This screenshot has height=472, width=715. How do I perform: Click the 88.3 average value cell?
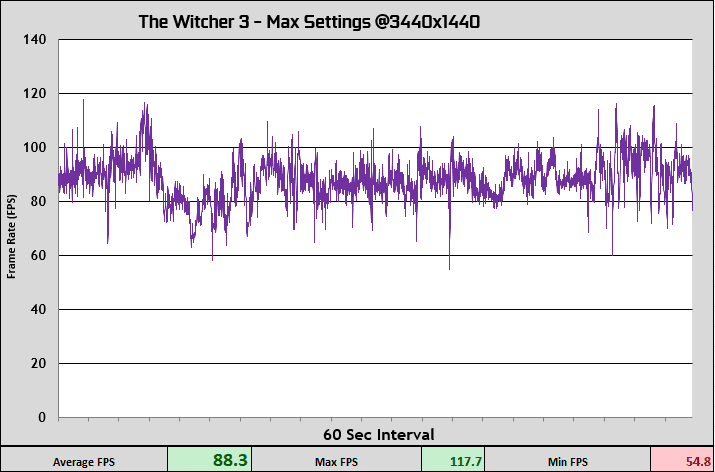click(210, 460)
